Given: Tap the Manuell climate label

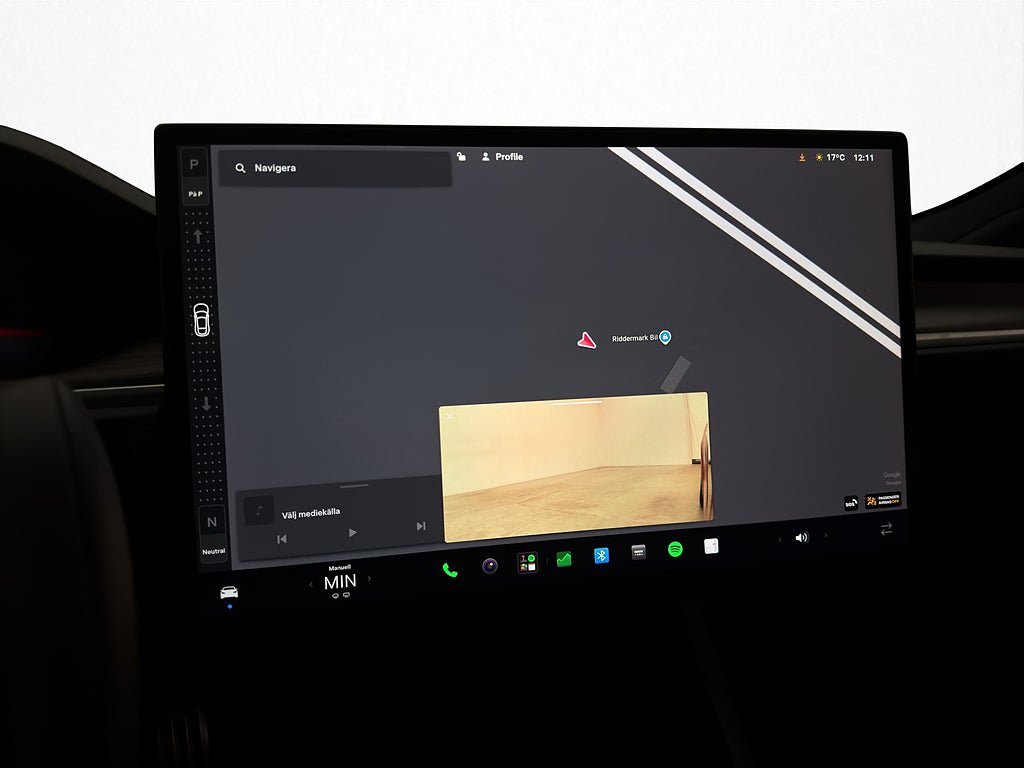Looking at the screenshot, I should (340, 568).
